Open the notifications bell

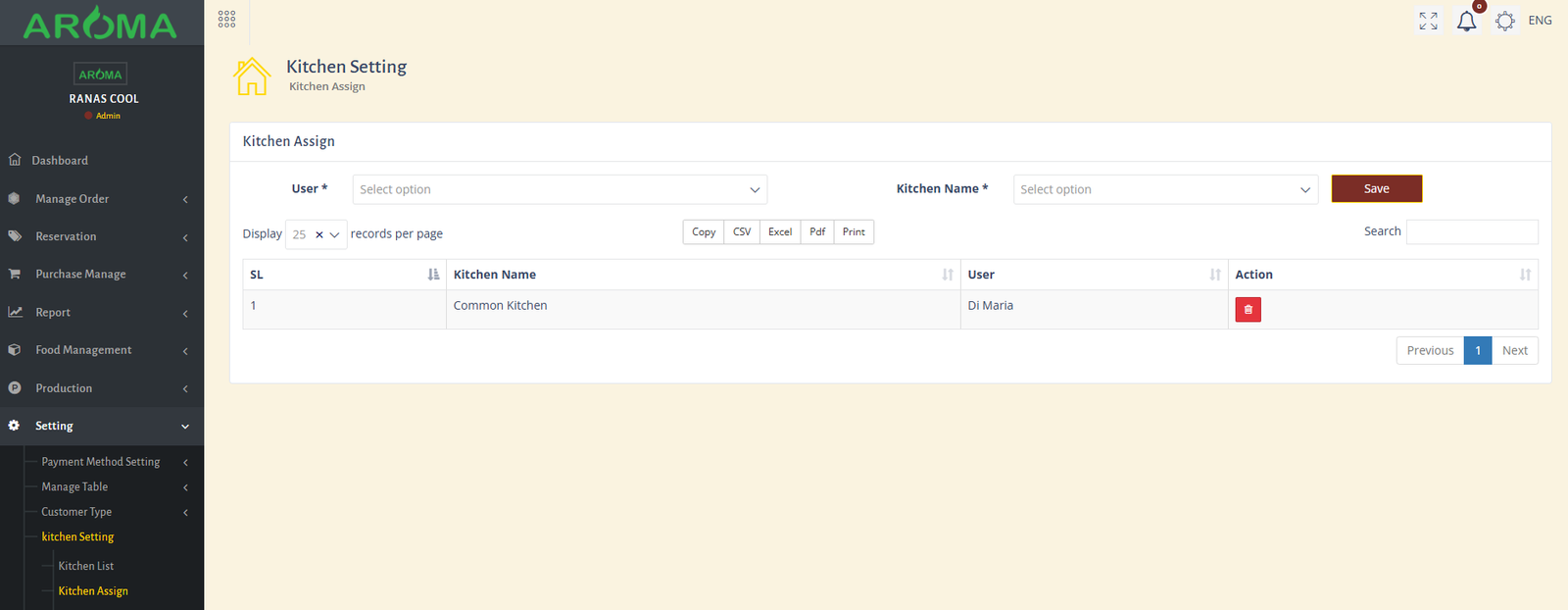click(x=1466, y=21)
